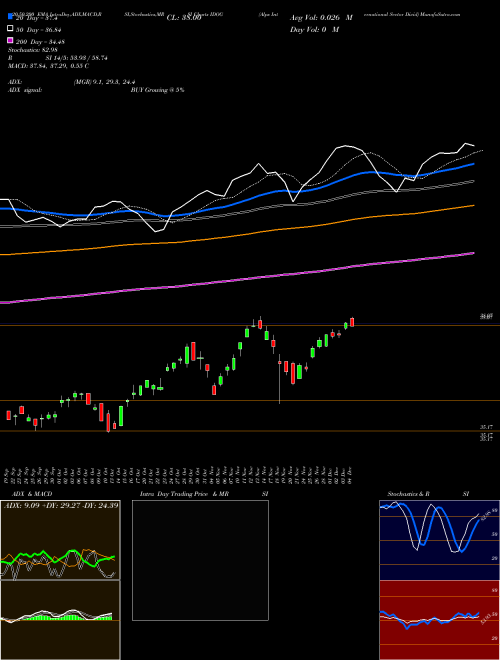Select the '50 Day = 36.84' legend text
500x660 pixels.
pos(40,29)
